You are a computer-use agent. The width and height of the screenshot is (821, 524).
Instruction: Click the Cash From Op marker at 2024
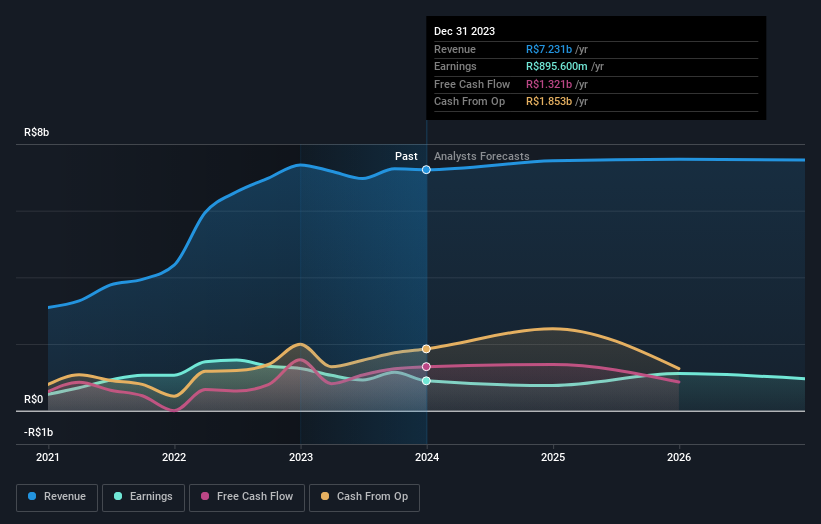[426, 349]
